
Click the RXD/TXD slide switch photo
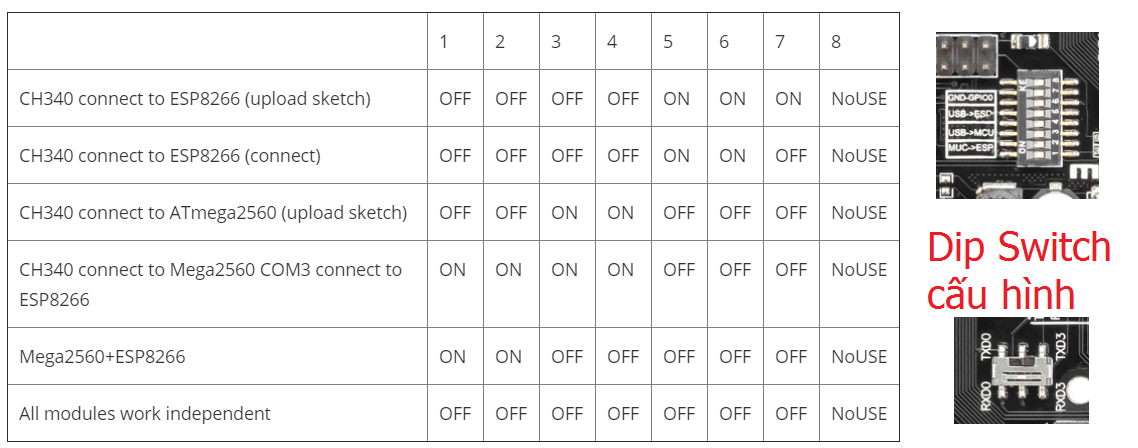click(x=1020, y=369)
